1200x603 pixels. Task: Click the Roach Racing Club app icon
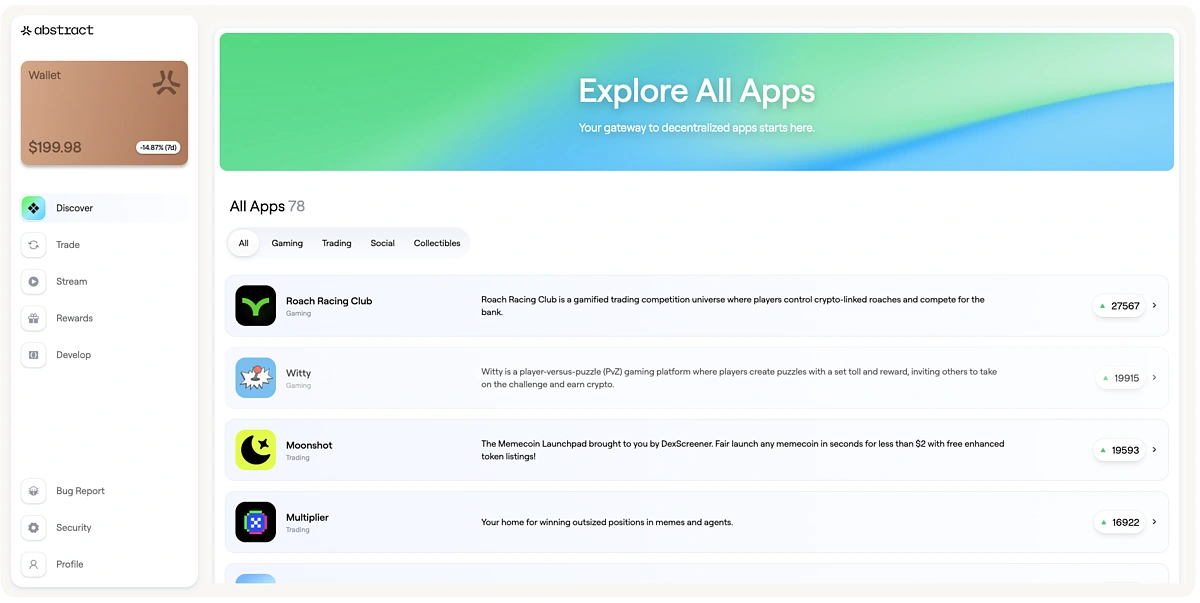pyautogui.click(x=255, y=306)
